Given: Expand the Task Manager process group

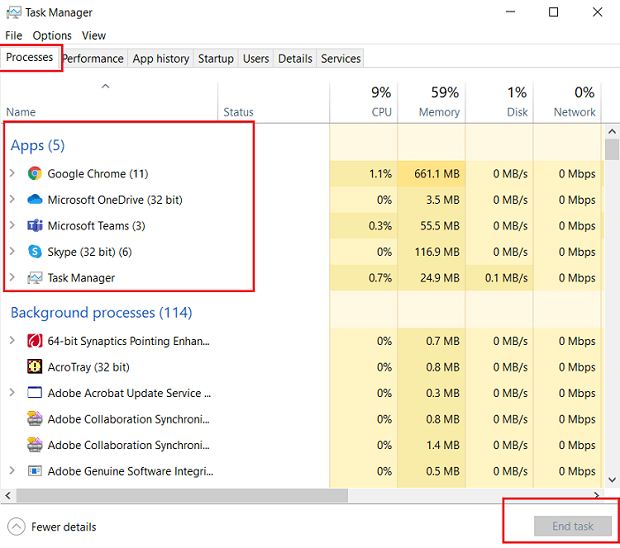Looking at the screenshot, I should 12,278.
